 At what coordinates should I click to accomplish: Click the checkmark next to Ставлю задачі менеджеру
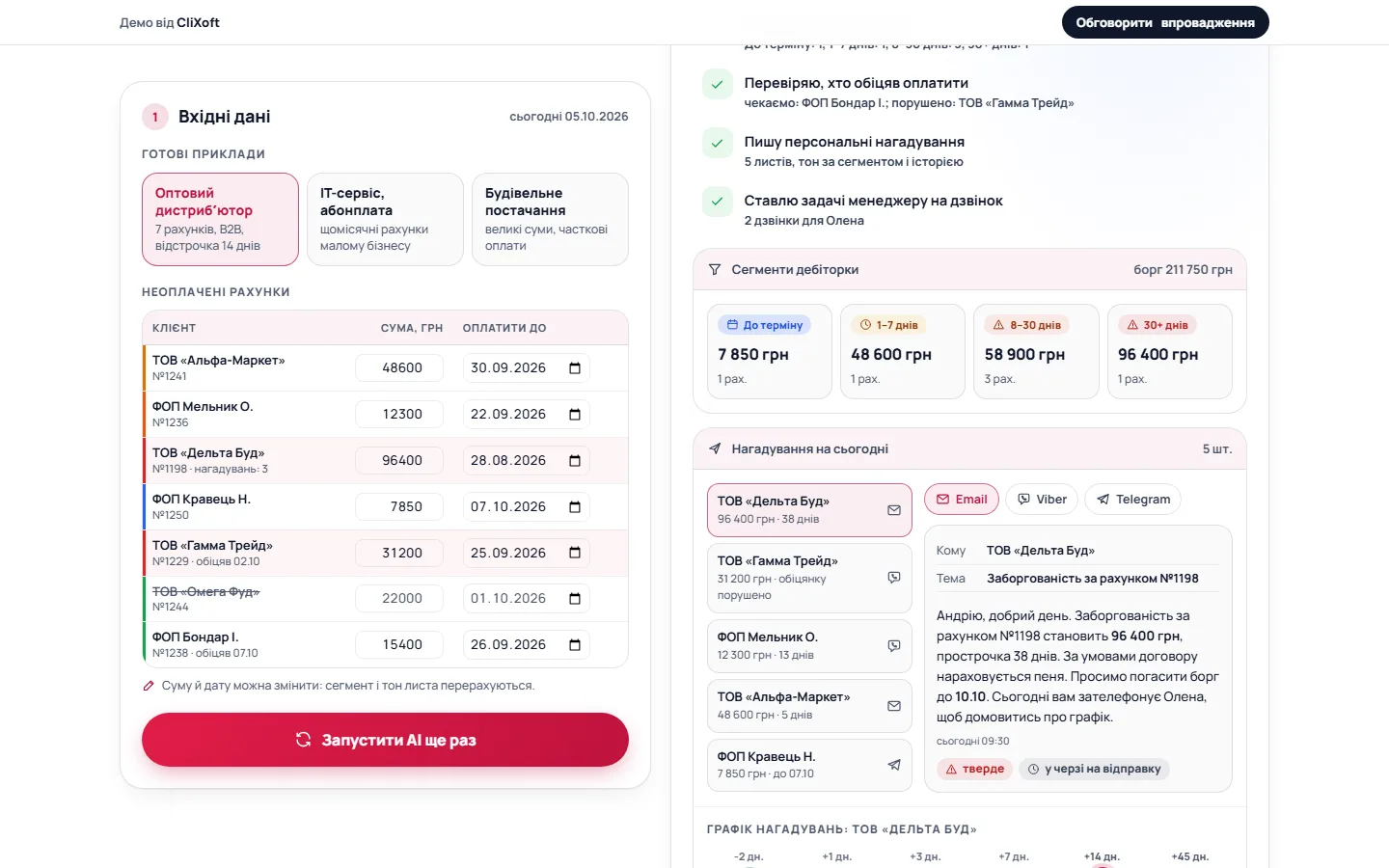[717, 202]
